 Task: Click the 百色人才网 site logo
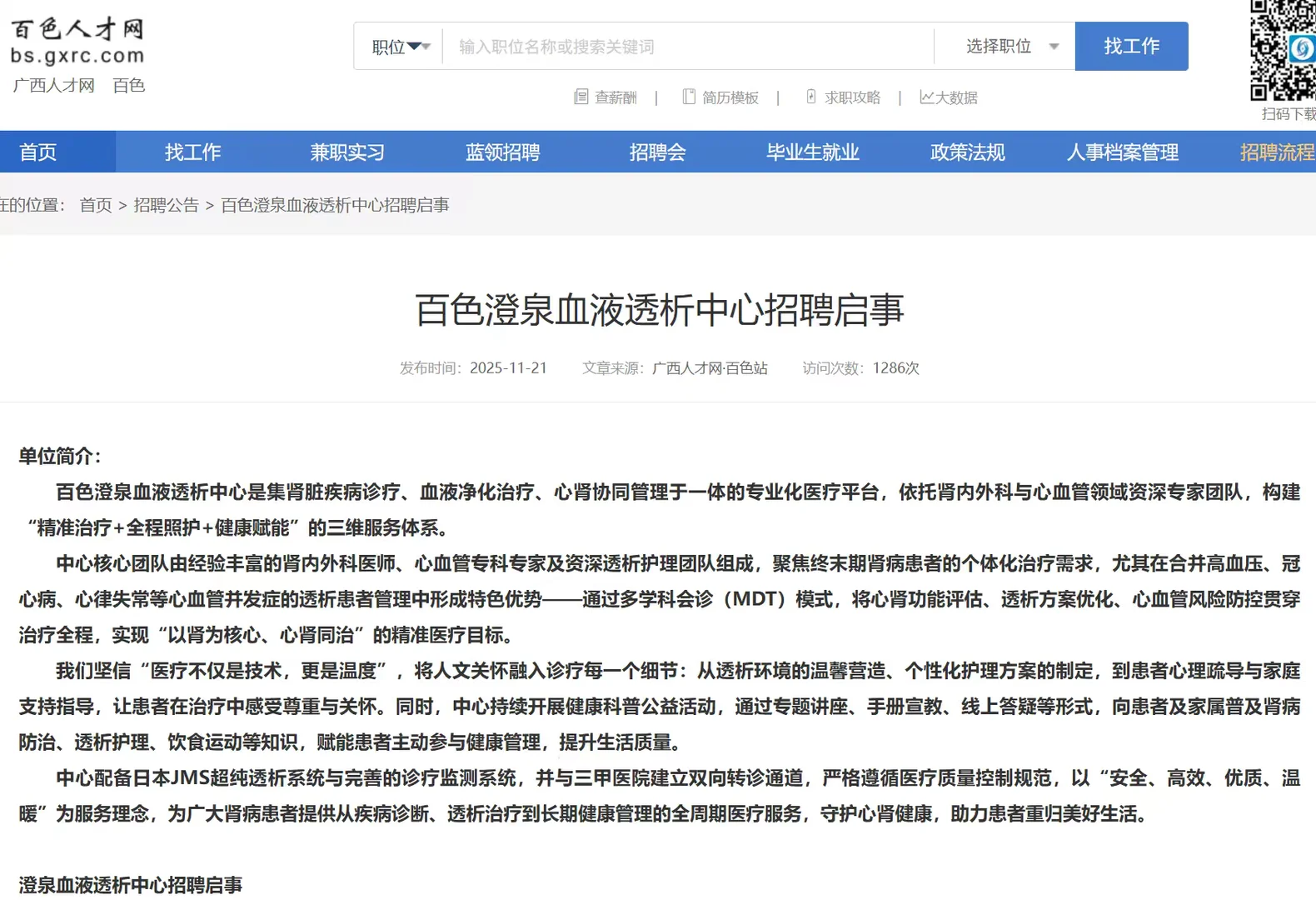(77, 42)
